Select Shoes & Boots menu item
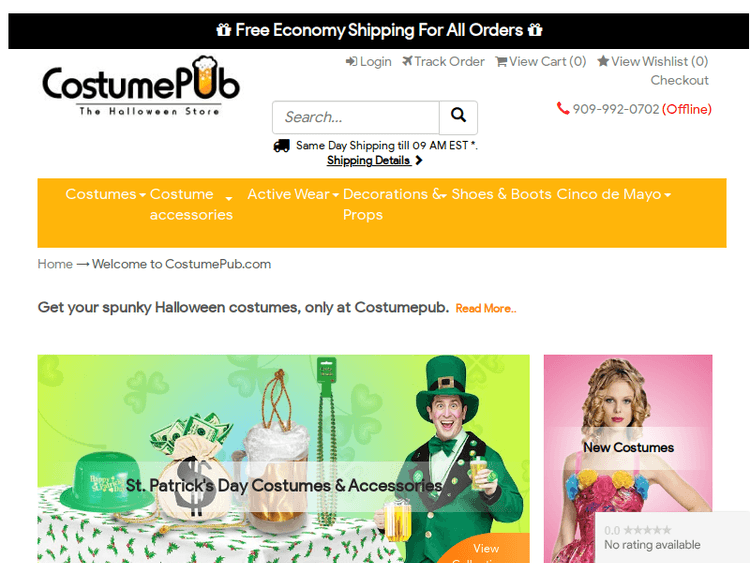This screenshot has height=563, width=750. (501, 194)
